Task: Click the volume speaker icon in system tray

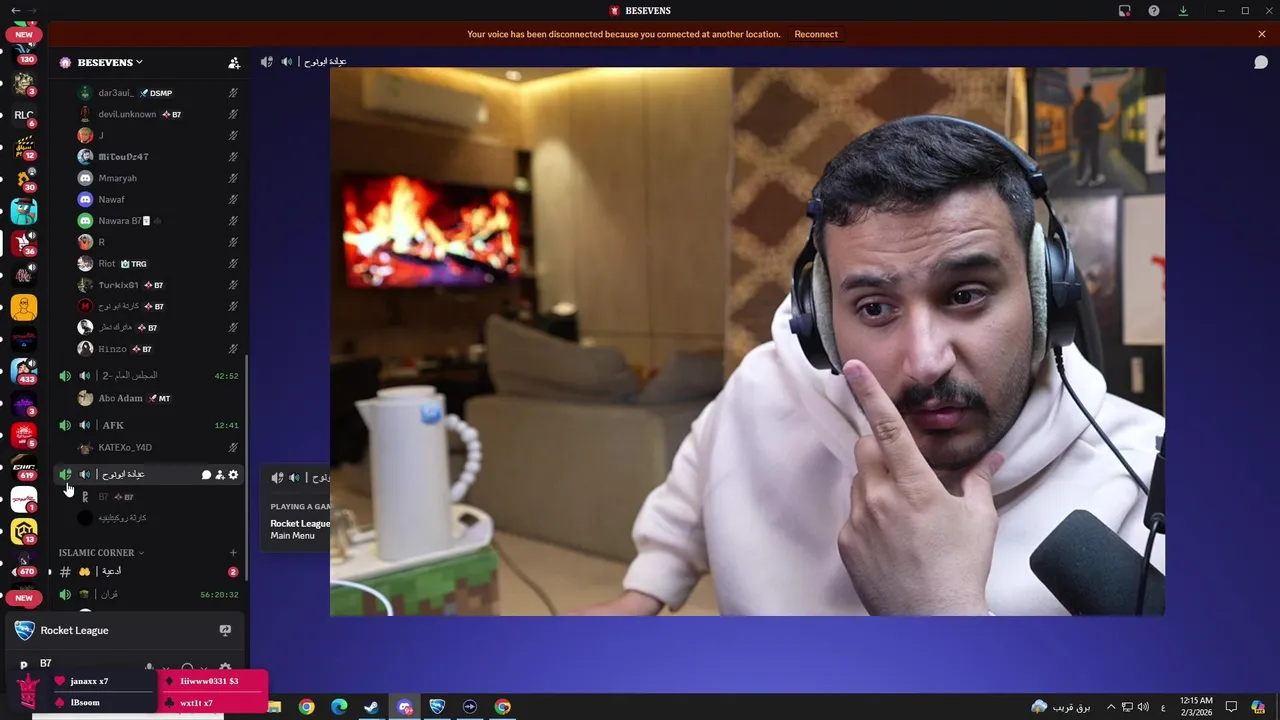Action: [x=1144, y=707]
